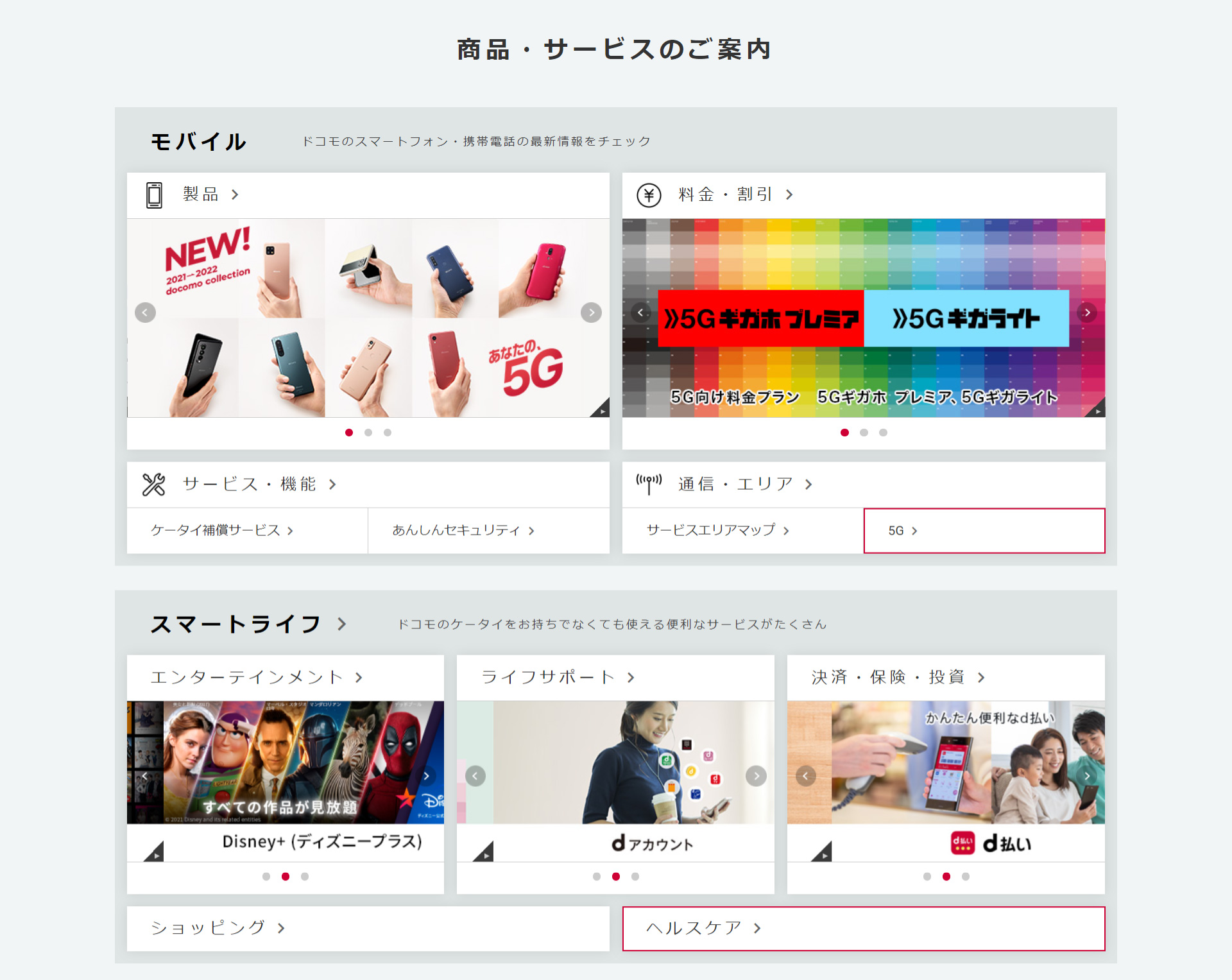The image size is (1232, 980).
Task: Open the 製品 section
Action: 368,195
